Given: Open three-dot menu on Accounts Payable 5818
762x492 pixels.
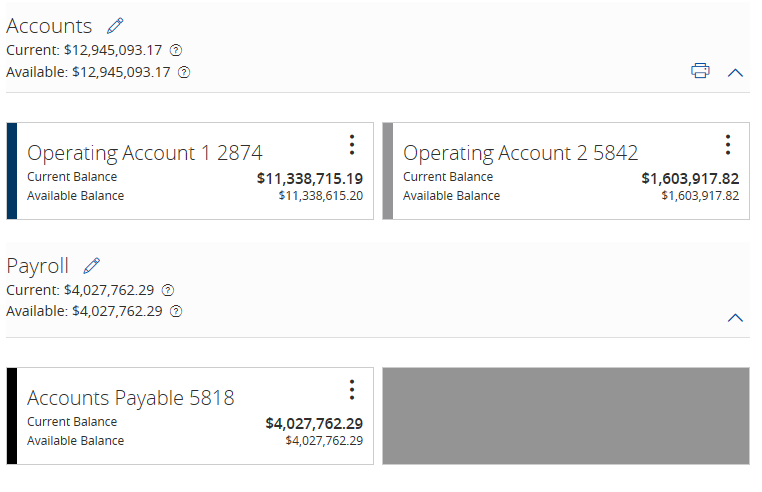Looking at the screenshot, I should (352, 390).
